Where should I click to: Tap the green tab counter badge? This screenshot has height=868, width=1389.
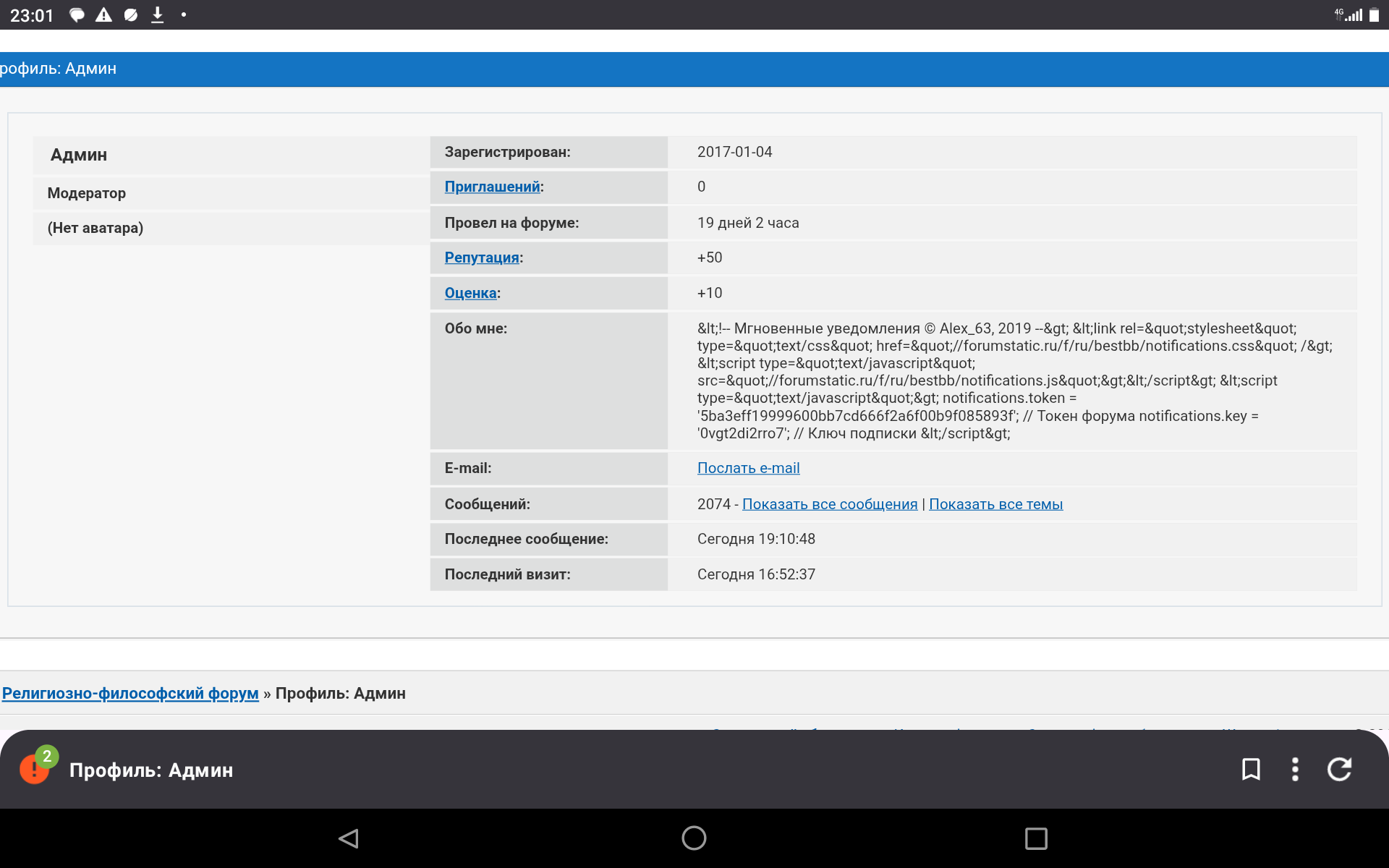(47, 756)
